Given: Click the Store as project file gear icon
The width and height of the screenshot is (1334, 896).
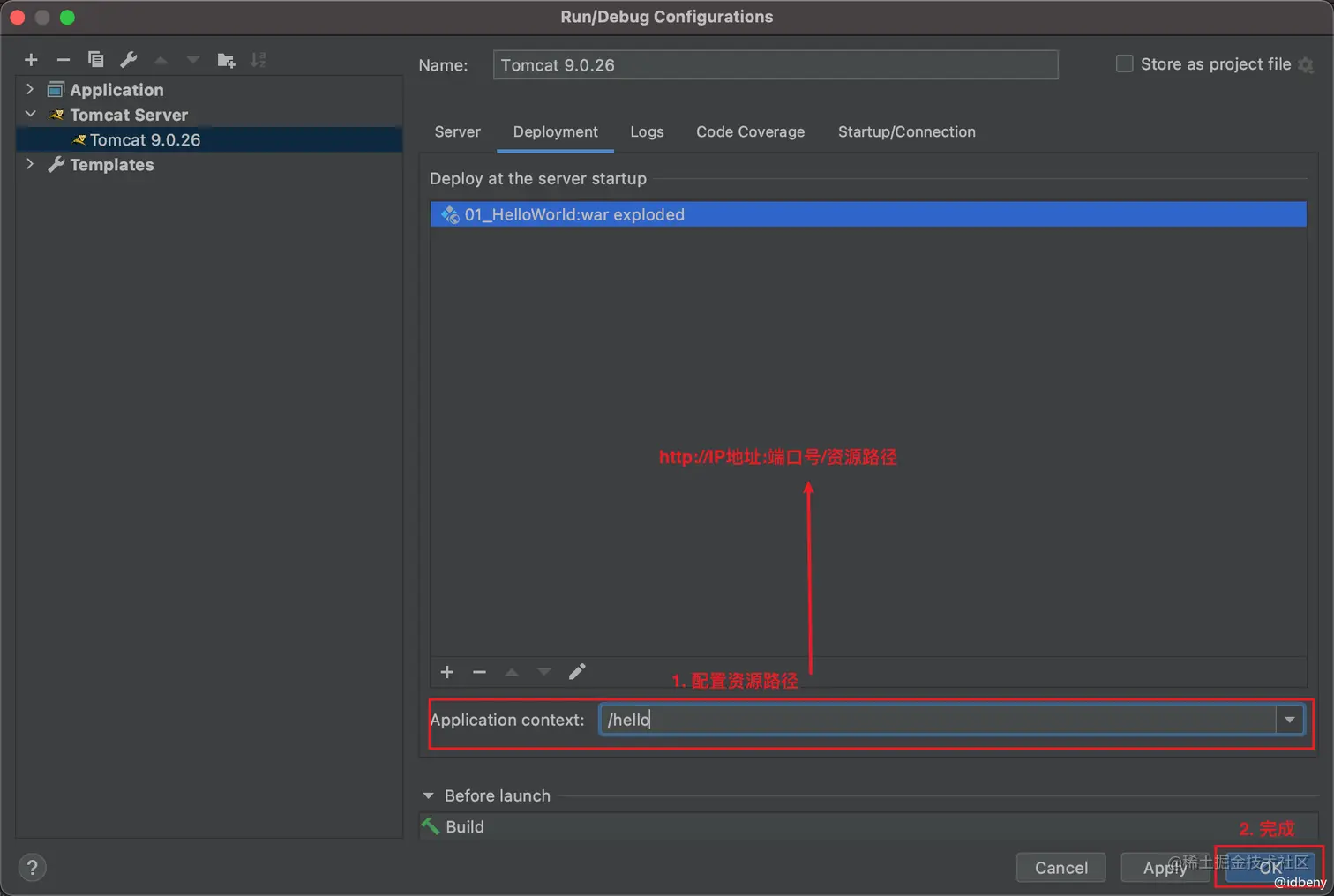Looking at the screenshot, I should click(1306, 65).
